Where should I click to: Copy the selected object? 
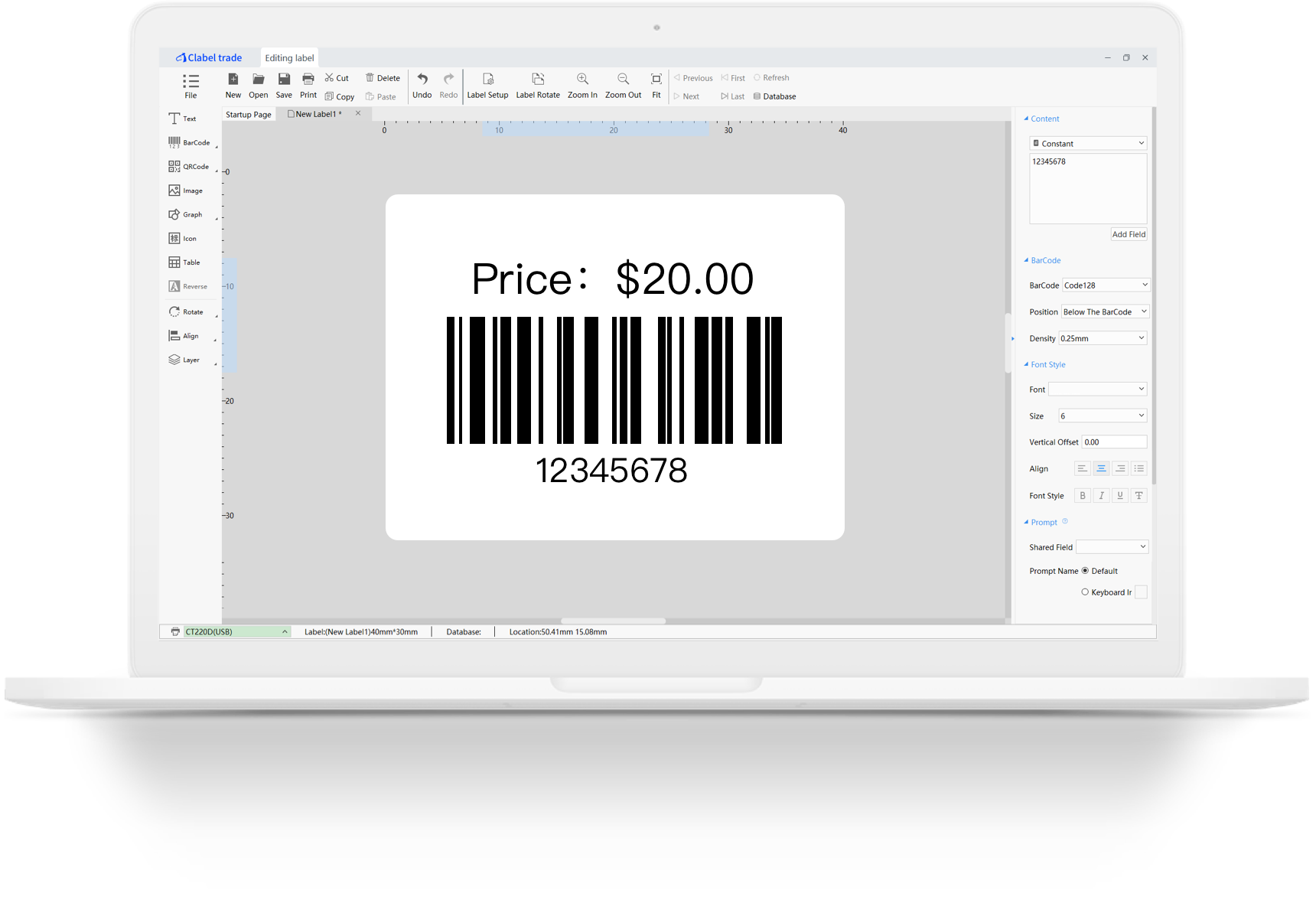click(340, 96)
